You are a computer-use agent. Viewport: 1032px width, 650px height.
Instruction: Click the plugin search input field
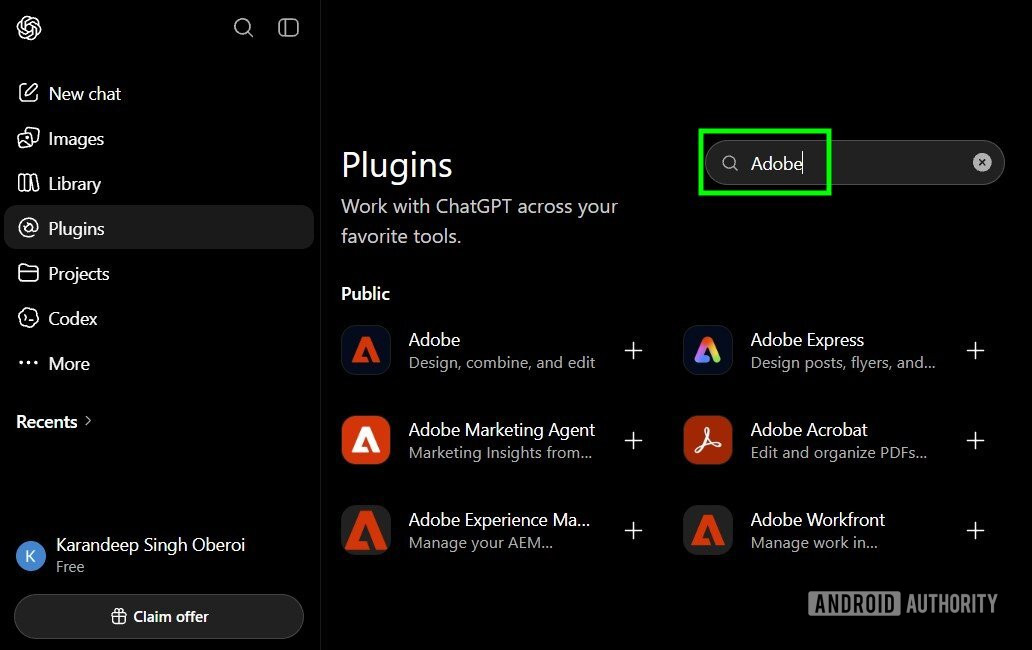(854, 162)
